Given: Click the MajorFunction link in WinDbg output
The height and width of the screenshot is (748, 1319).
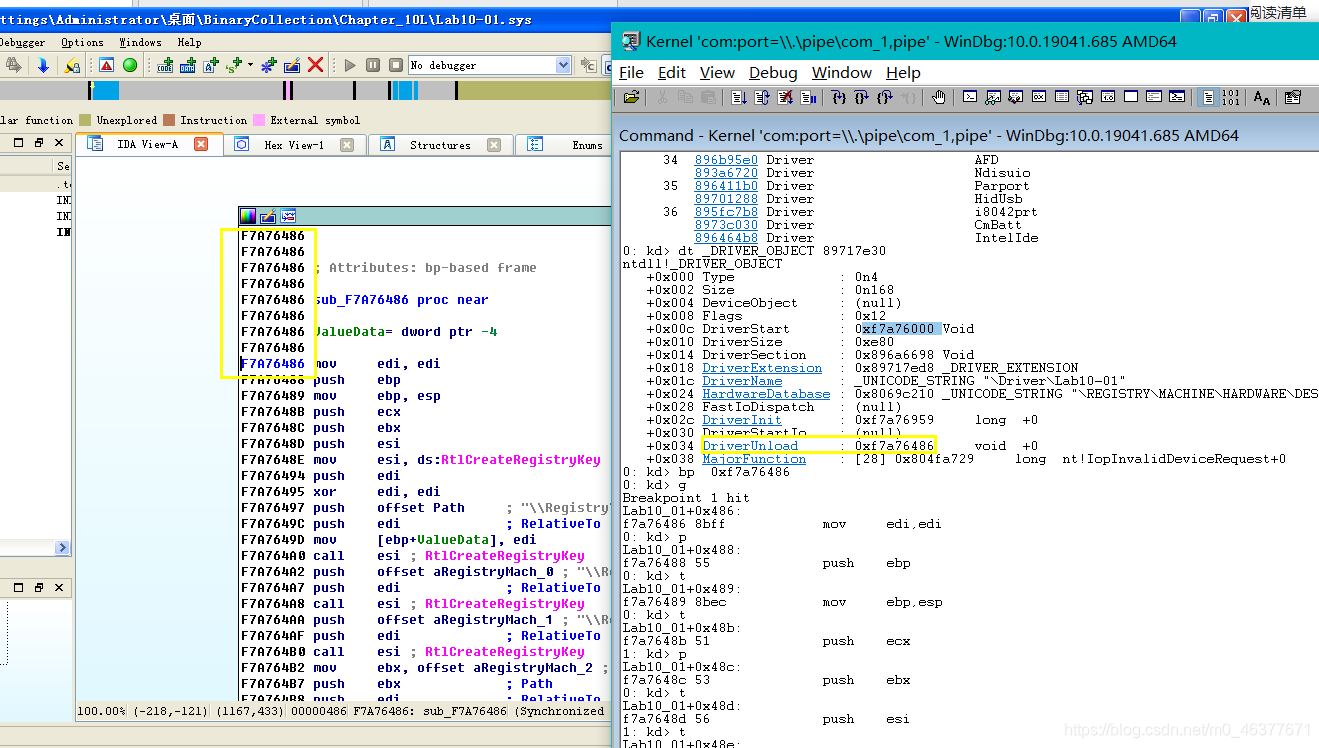Looking at the screenshot, I should pos(754,459).
